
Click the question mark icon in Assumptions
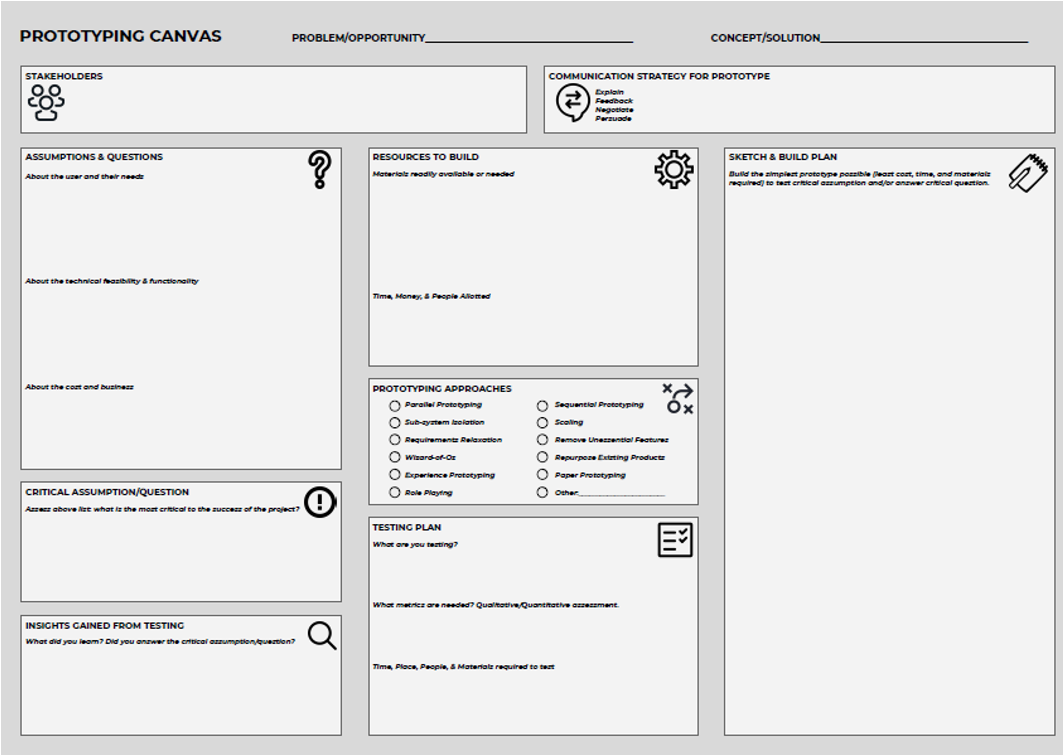point(319,170)
